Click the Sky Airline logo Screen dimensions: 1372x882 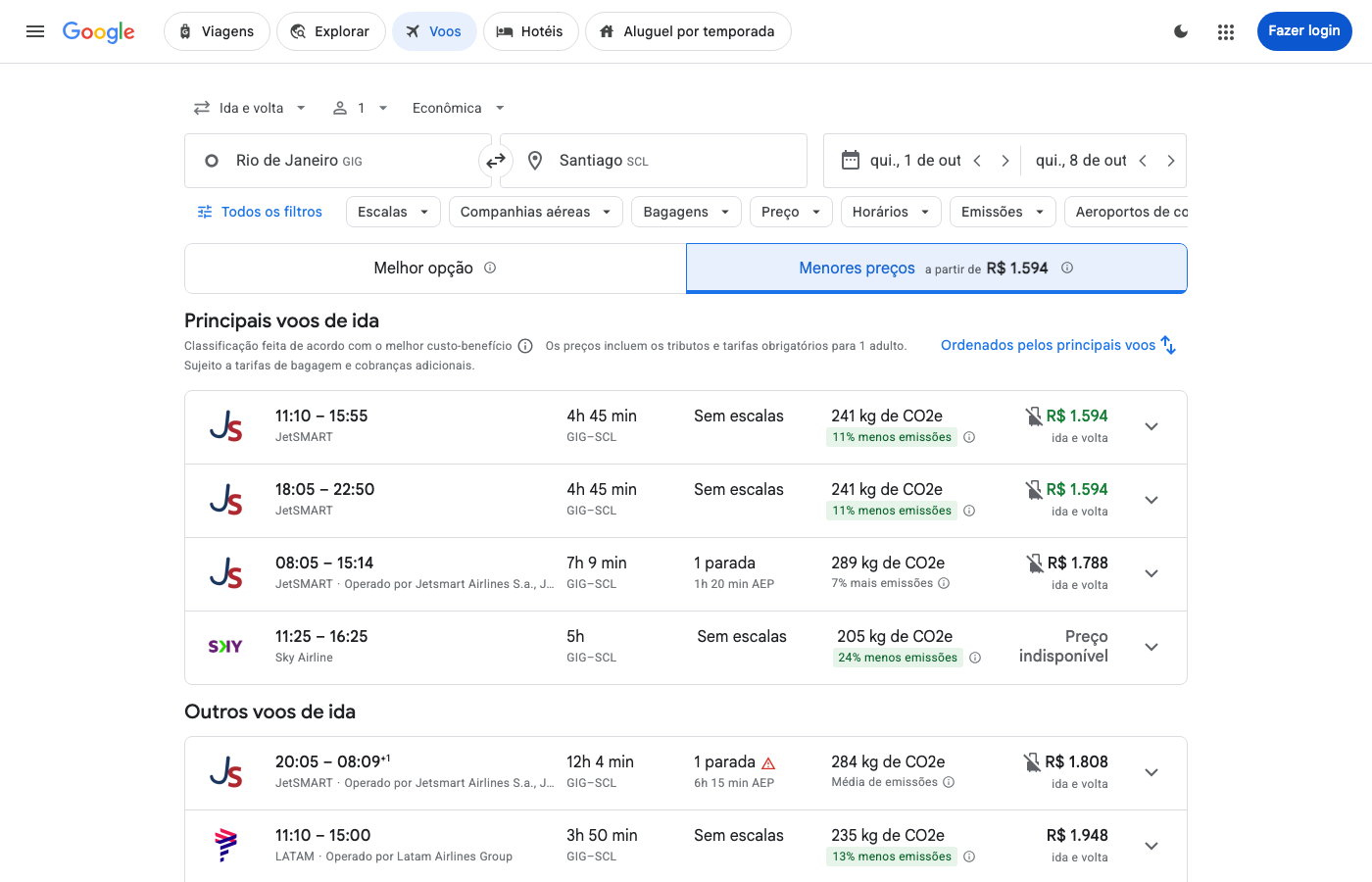point(225,647)
